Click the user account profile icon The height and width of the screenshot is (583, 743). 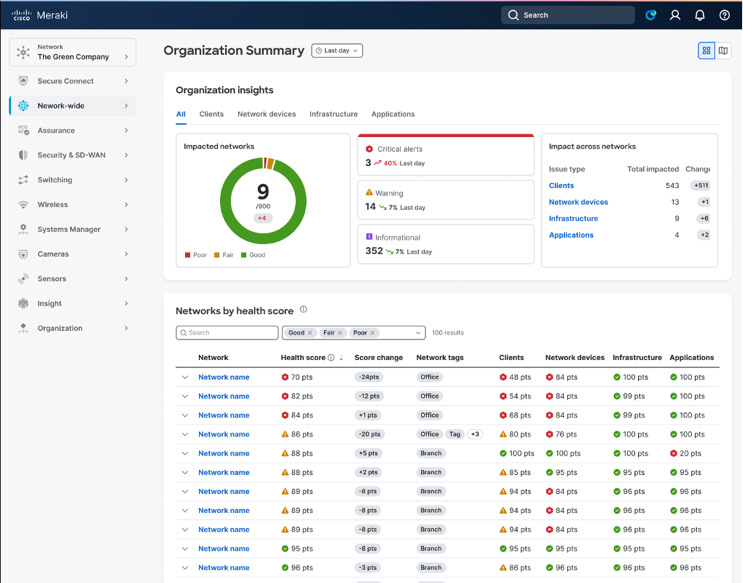(x=675, y=15)
